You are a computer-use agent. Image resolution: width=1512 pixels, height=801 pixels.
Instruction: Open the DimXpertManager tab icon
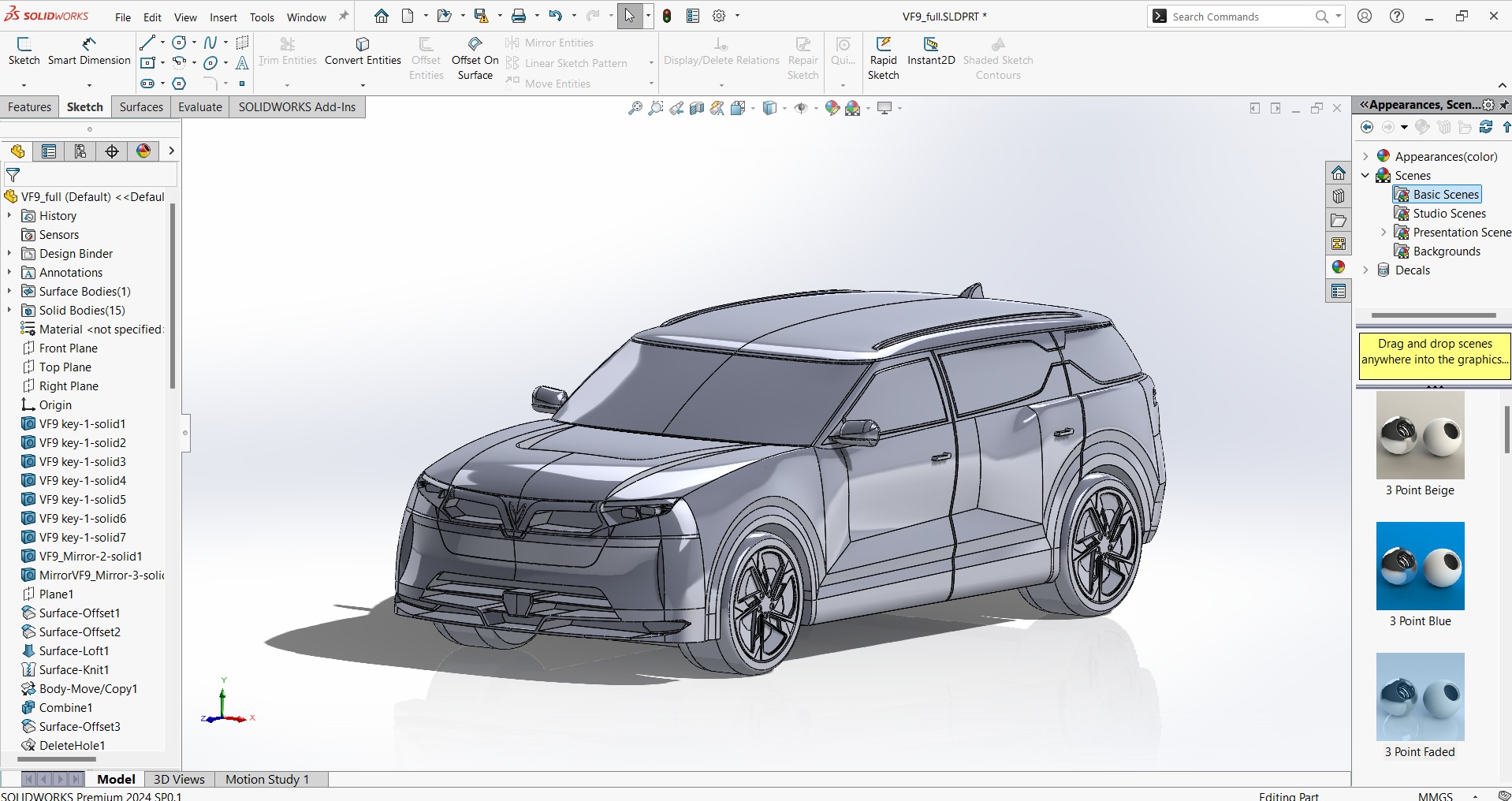[x=112, y=151]
